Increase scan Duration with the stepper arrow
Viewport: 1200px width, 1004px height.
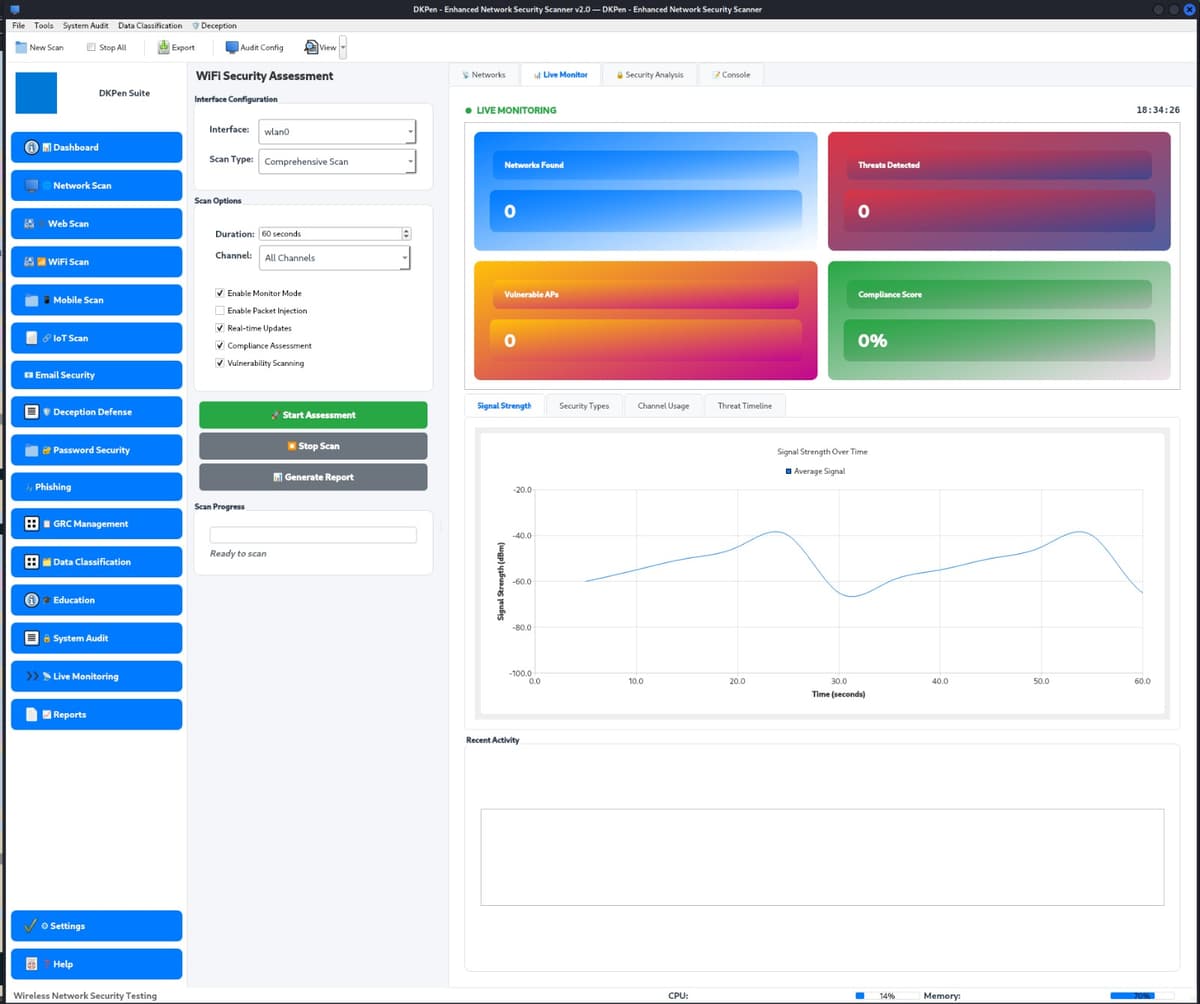tap(406, 229)
